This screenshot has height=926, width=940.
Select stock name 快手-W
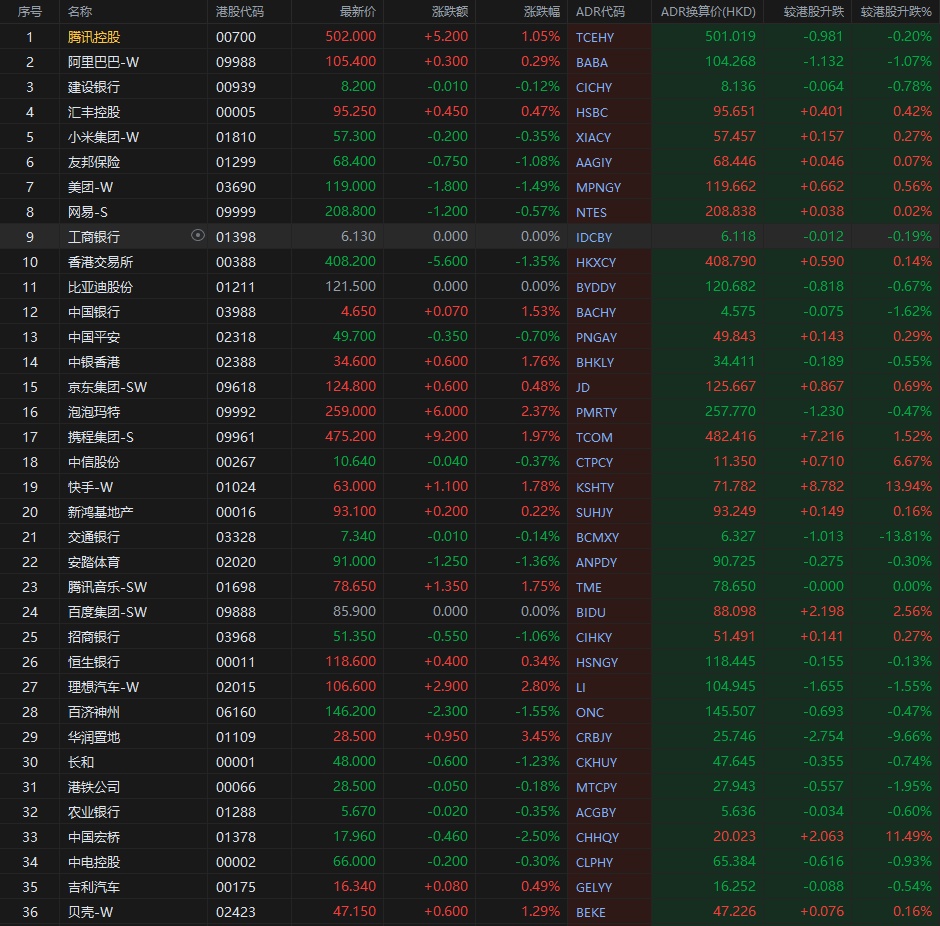[x=91, y=487]
